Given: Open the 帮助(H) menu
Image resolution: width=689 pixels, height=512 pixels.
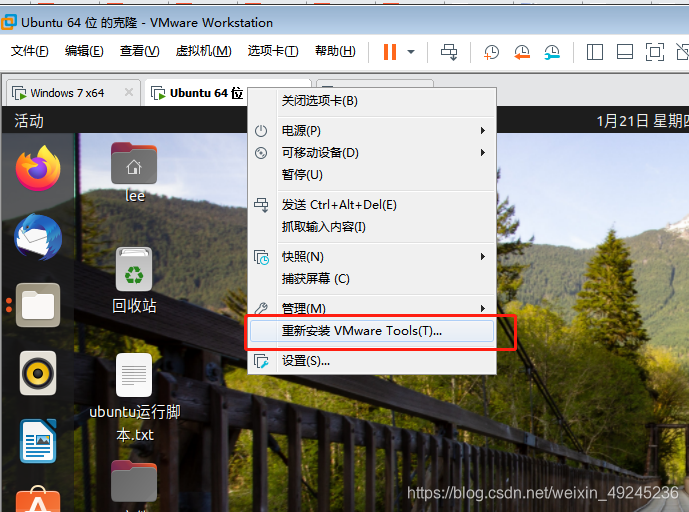Looking at the screenshot, I should 335,51.
